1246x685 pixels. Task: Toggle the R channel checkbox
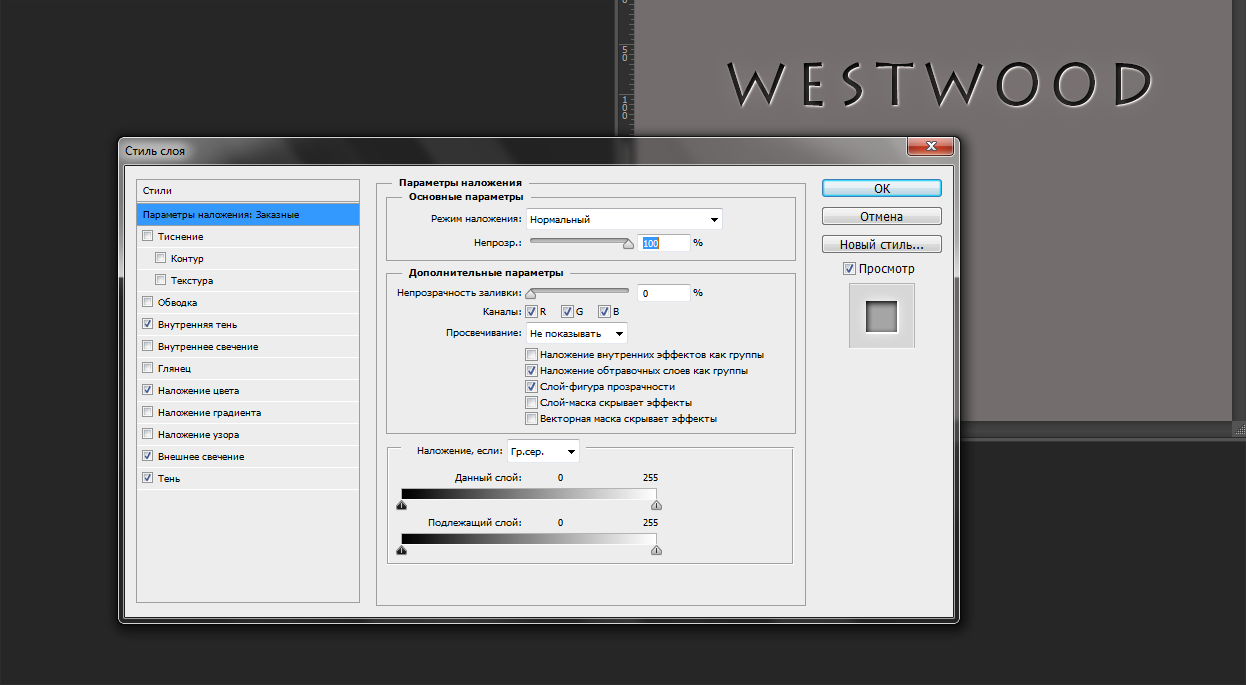click(x=531, y=312)
